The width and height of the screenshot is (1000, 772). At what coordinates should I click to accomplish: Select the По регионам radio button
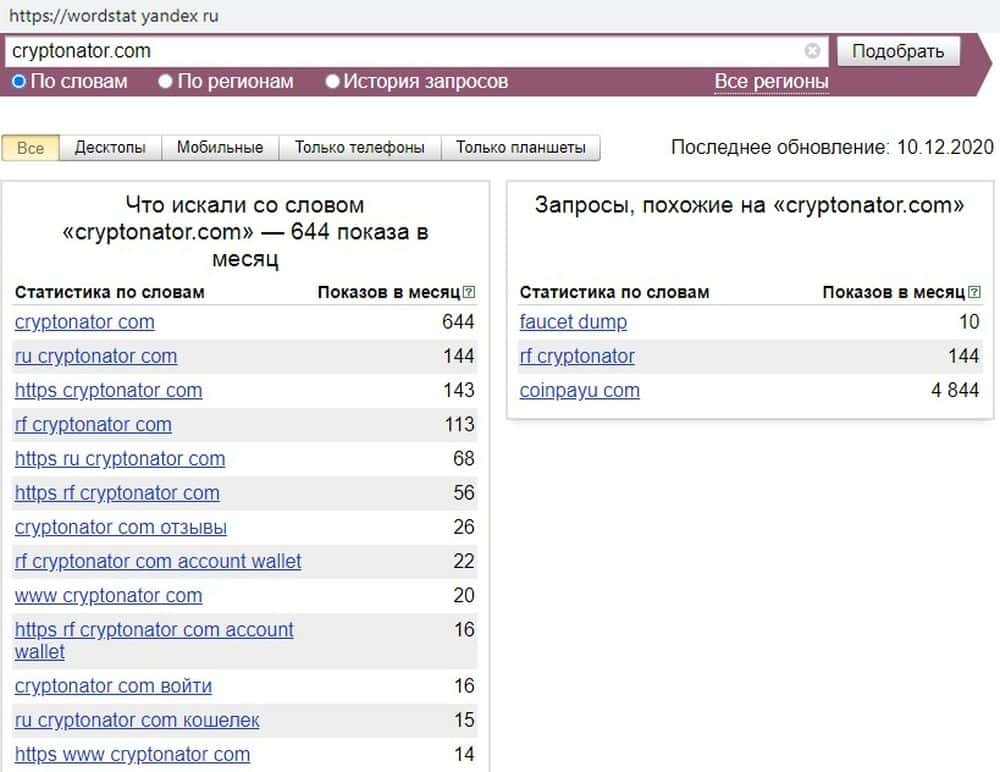pyautogui.click(x=165, y=82)
